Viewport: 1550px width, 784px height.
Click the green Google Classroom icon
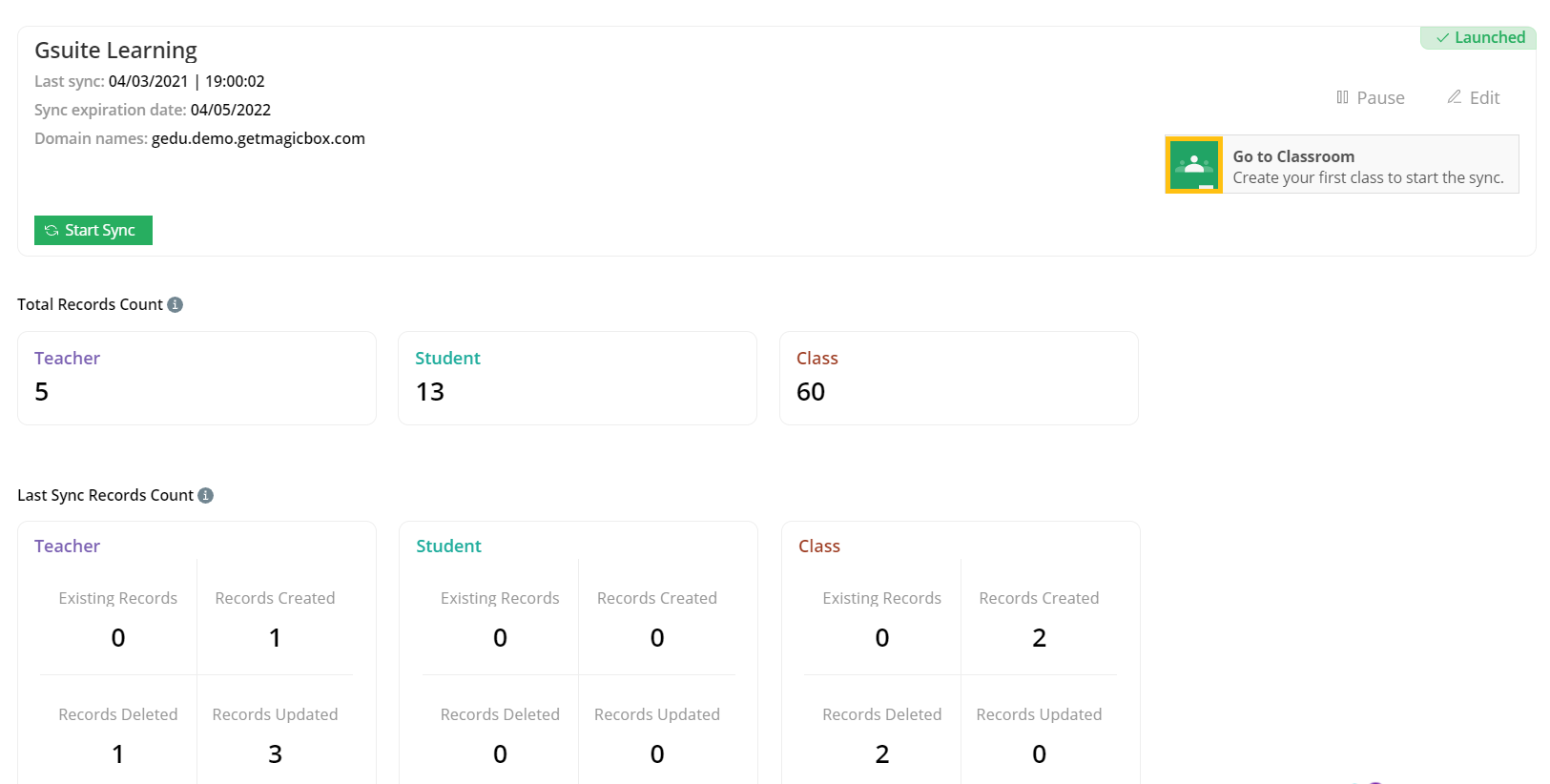[x=1193, y=165]
